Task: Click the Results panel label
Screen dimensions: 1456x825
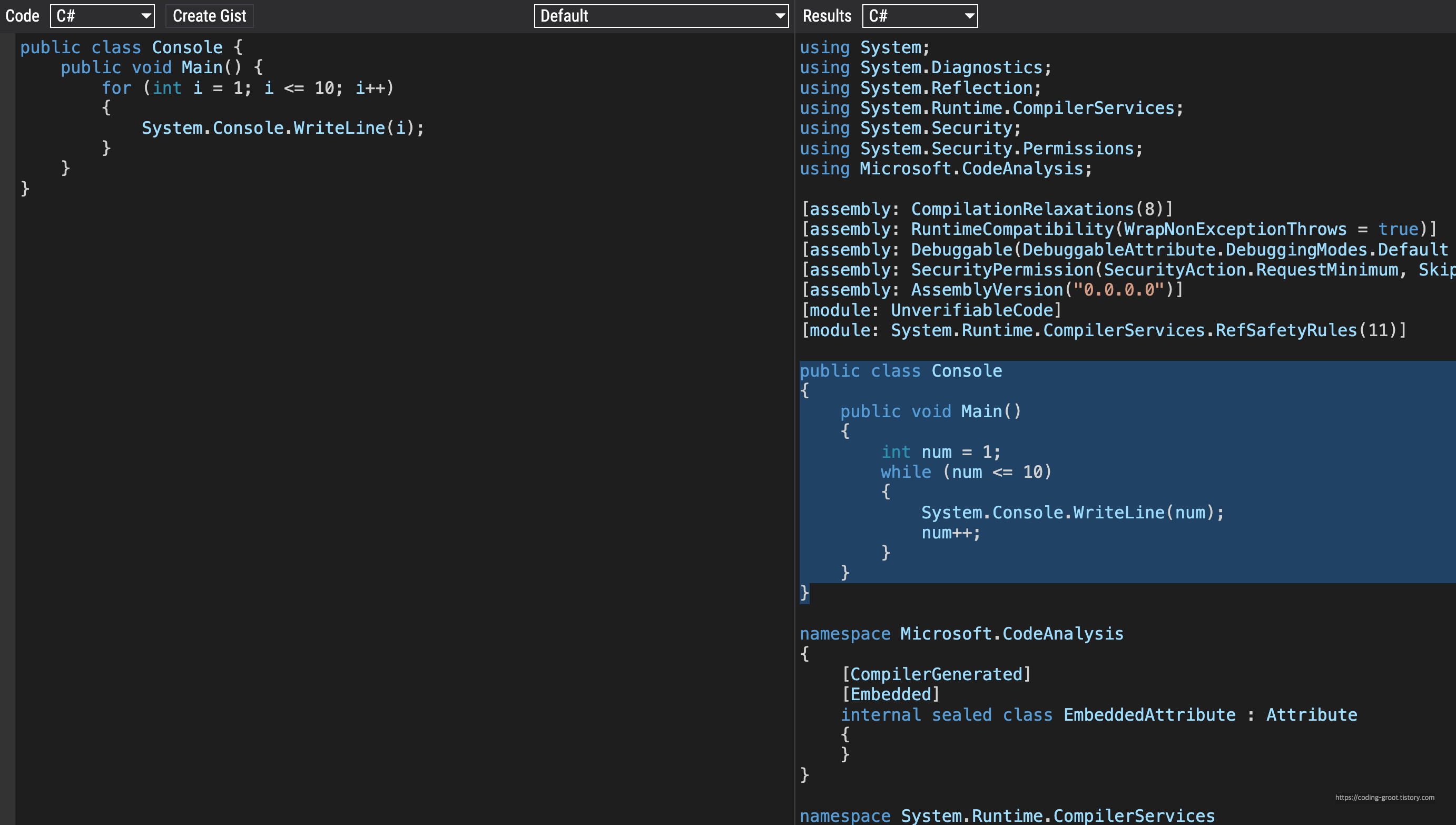Action: click(827, 16)
